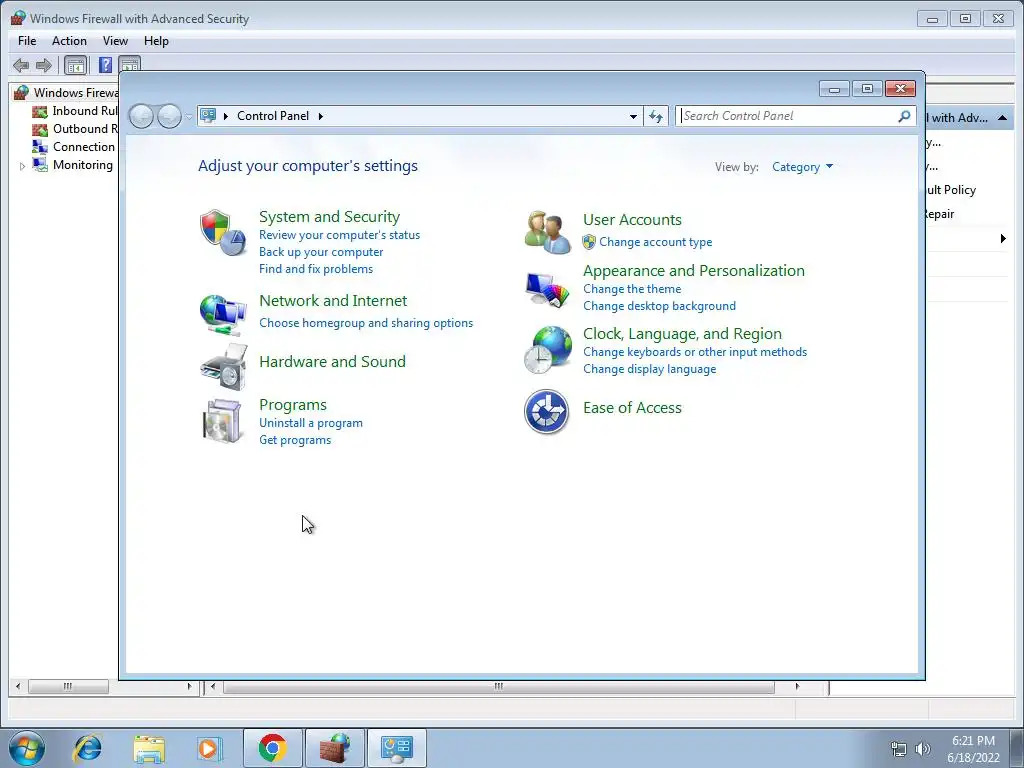Open the View by Category dropdown
Screen dimensions: 1024x768
[x=802, y=167]
